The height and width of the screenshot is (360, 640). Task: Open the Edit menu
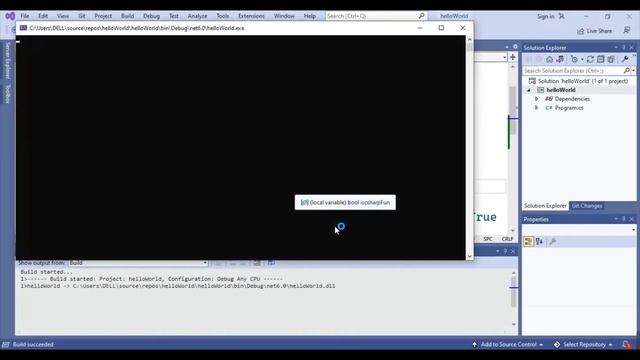pyautogui.click(x=43, y=16)
